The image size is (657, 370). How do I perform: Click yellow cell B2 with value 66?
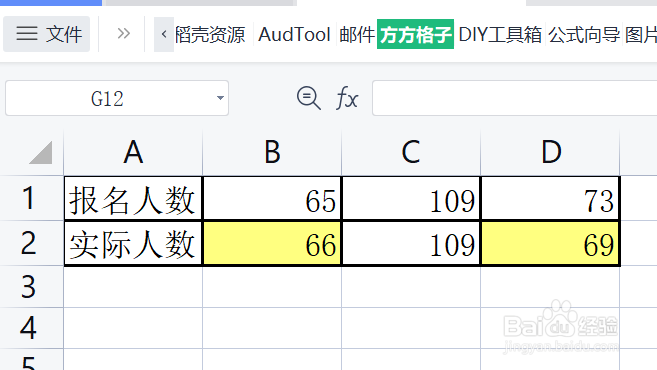pyautogui.click(x=272, y=243)
